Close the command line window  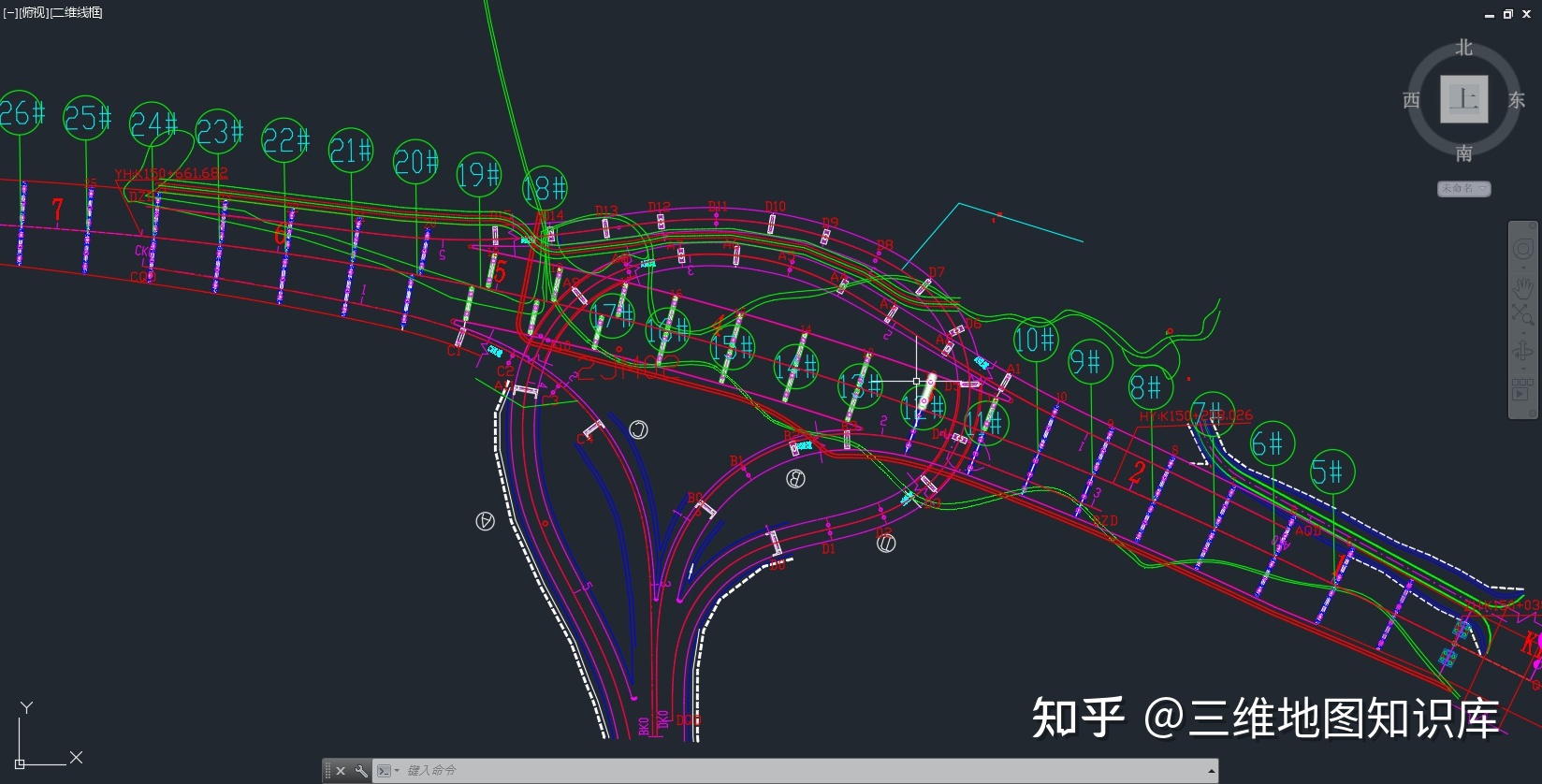point(341,771)
